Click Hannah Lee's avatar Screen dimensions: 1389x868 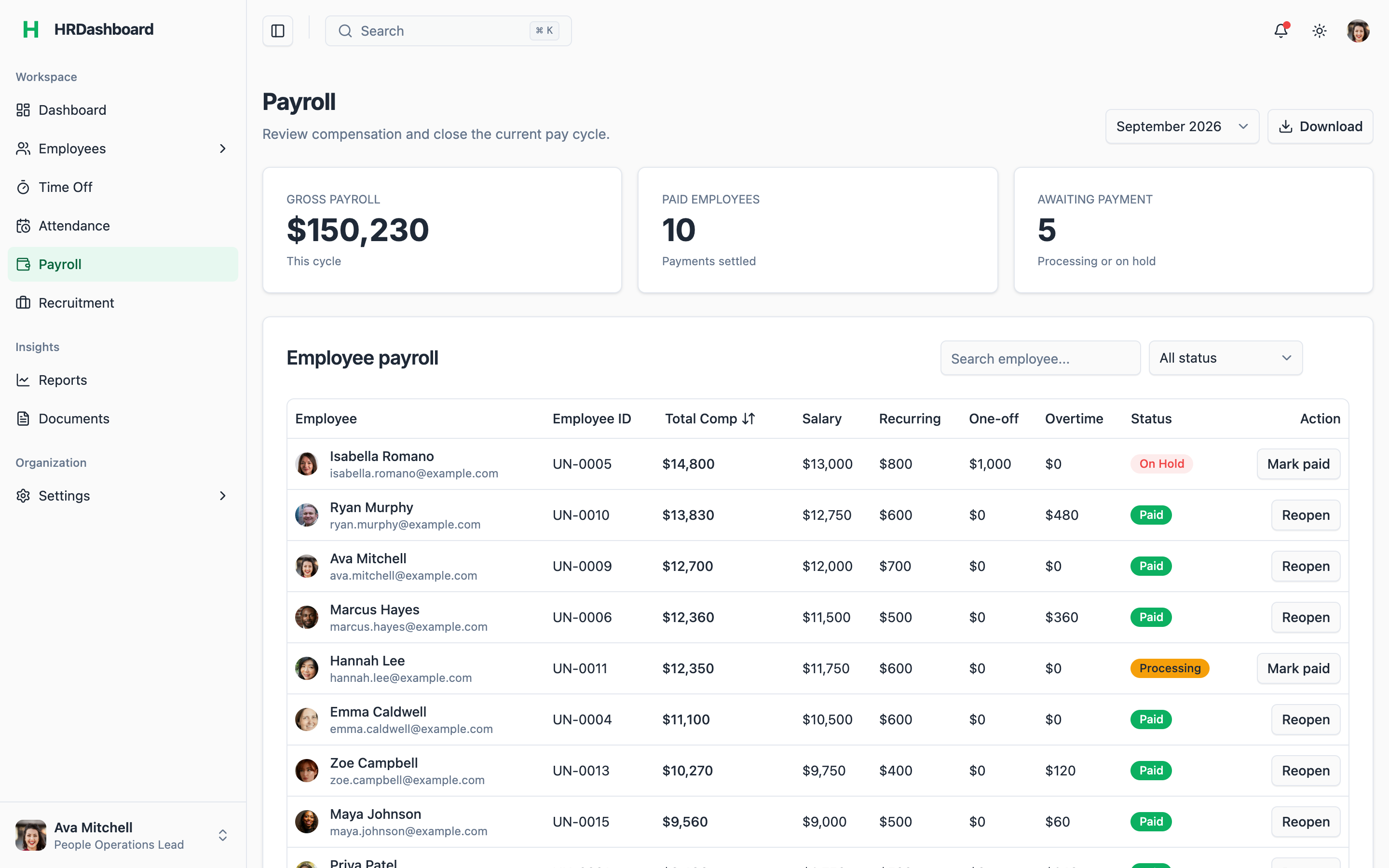coord(307,668)
